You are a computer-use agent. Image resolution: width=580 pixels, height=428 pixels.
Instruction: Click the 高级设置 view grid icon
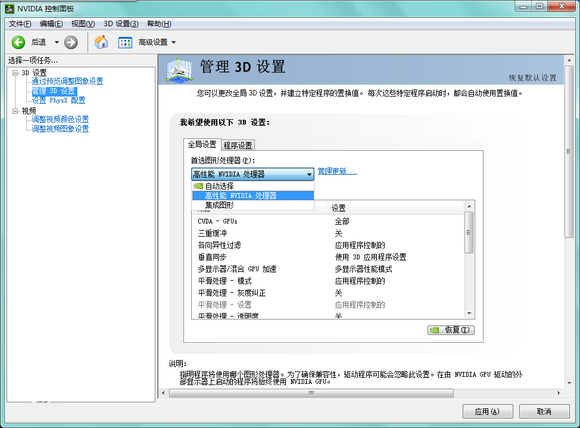click(x=125, y=43)
